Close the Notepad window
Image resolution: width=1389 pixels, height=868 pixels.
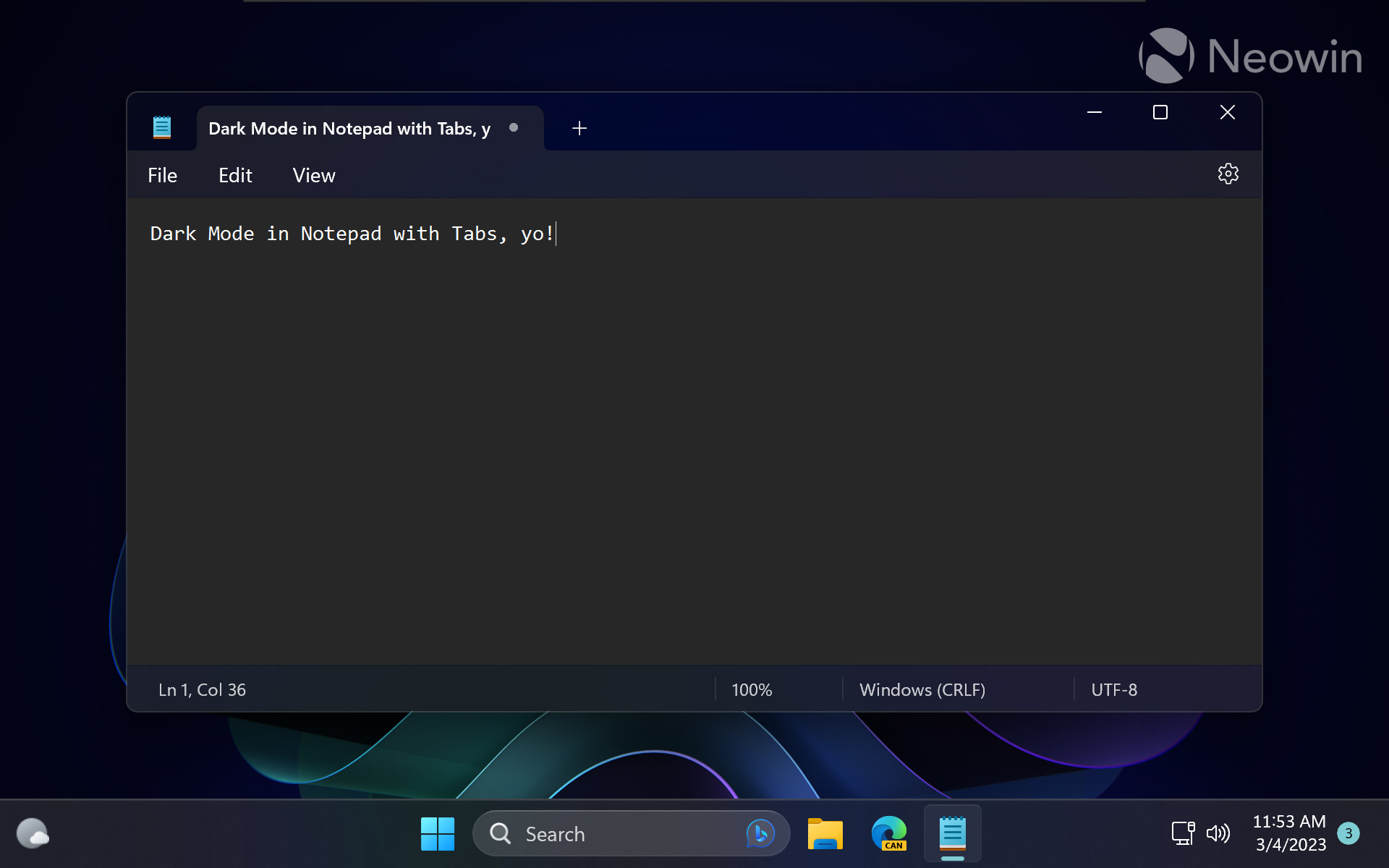coord(1227,113)
